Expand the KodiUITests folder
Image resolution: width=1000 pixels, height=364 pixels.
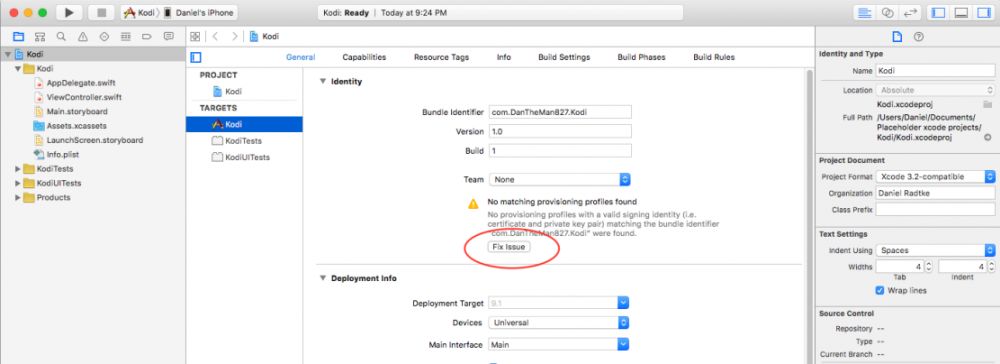pyautogui.click(x=18, y=183)
